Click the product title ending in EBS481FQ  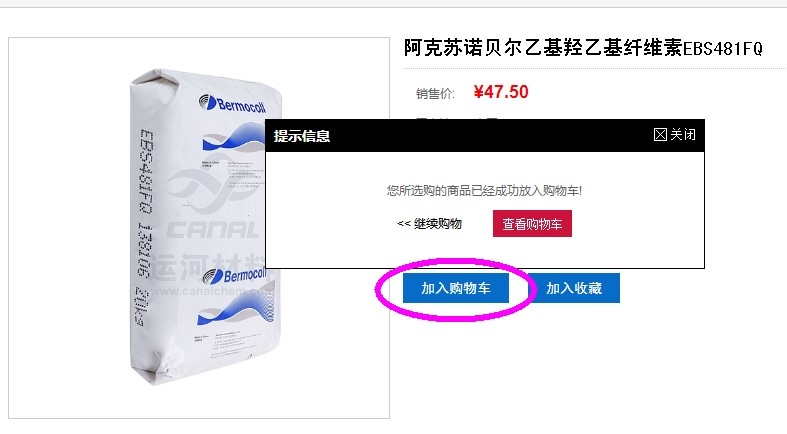point(583,49)
